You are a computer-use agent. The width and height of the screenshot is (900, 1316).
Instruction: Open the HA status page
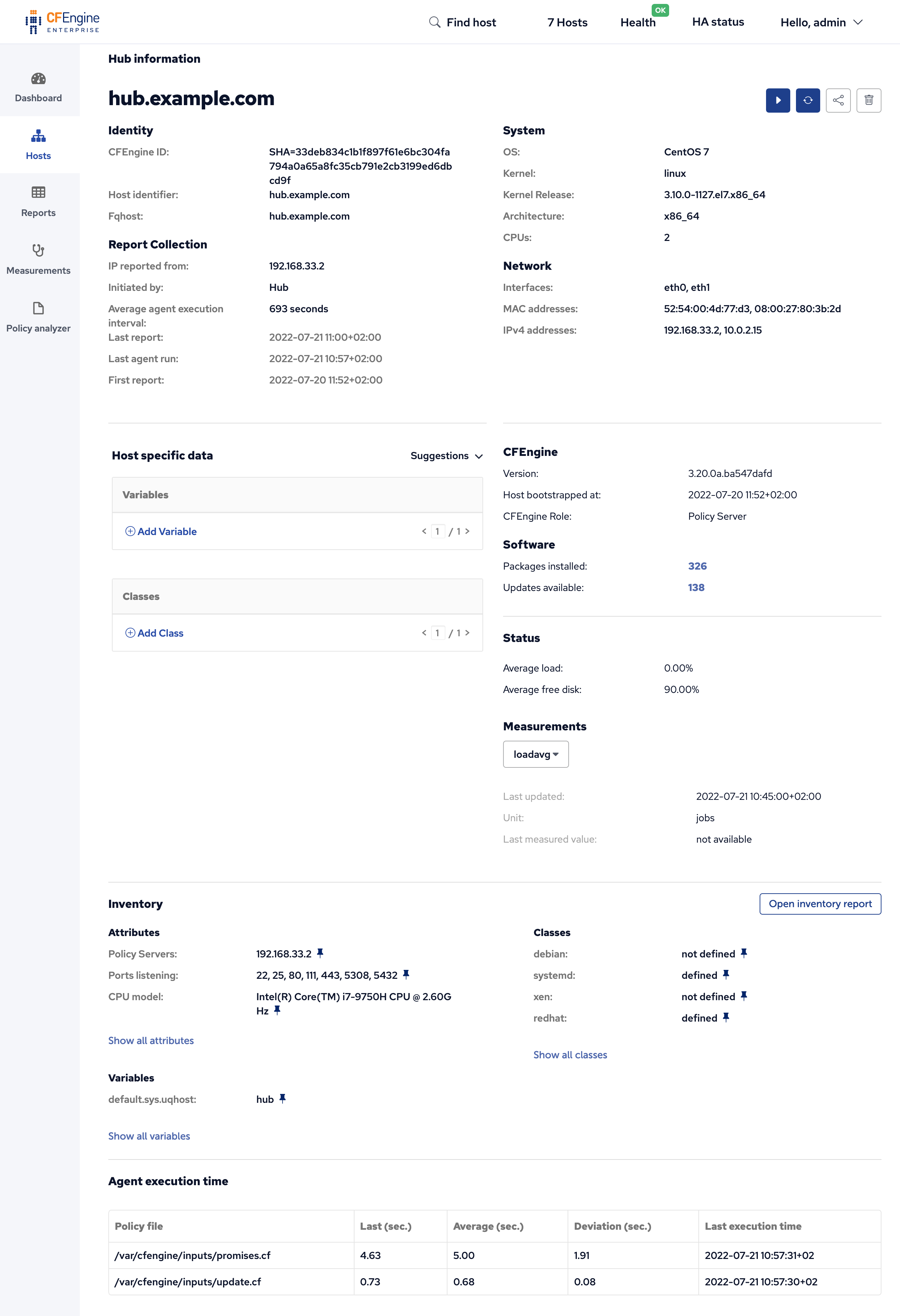(x=717, y=21)
